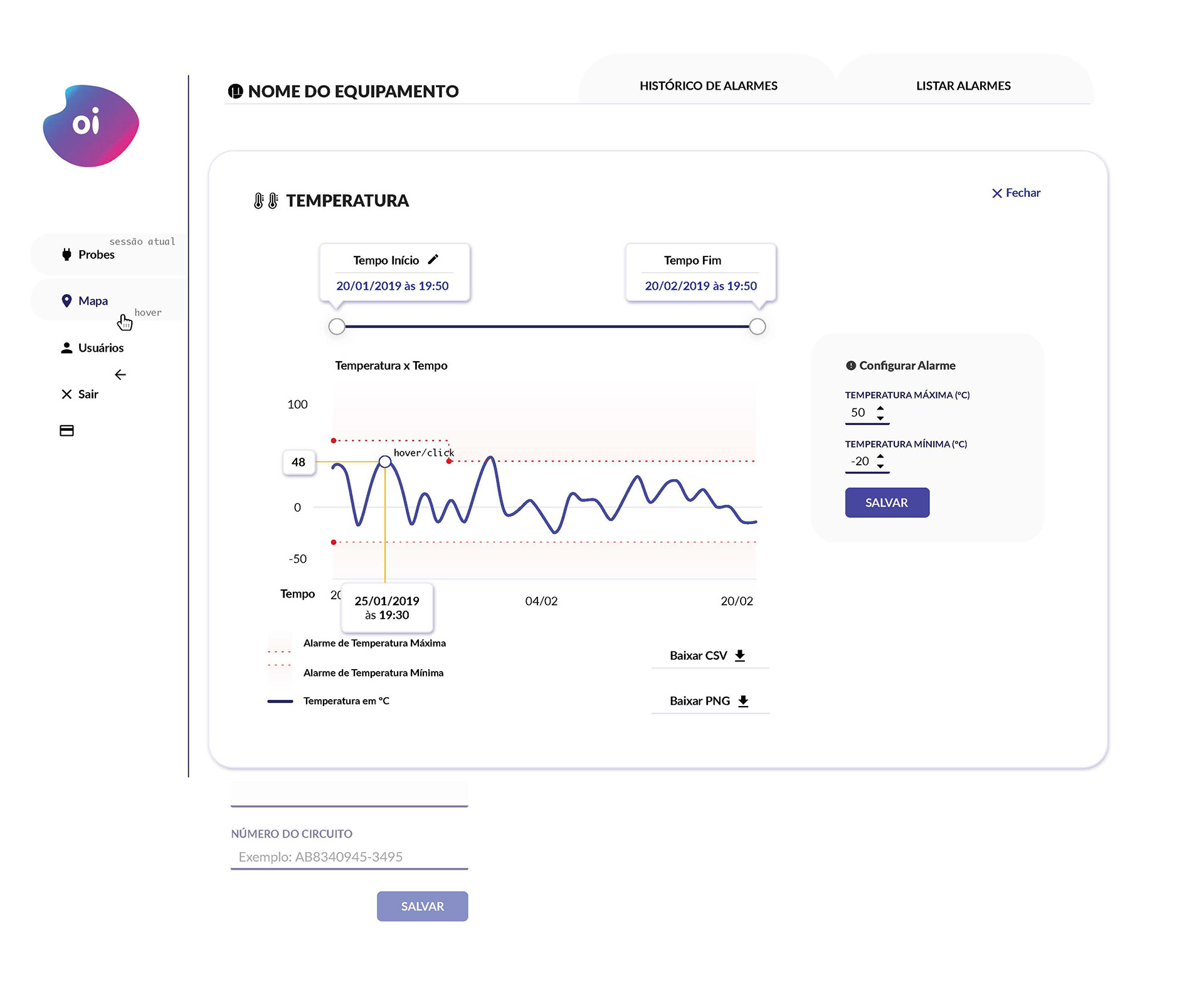Screen dimensions: 1204x987
Task: Increase Temperatura Mínima with up arrow
Action: click(880, 457)
